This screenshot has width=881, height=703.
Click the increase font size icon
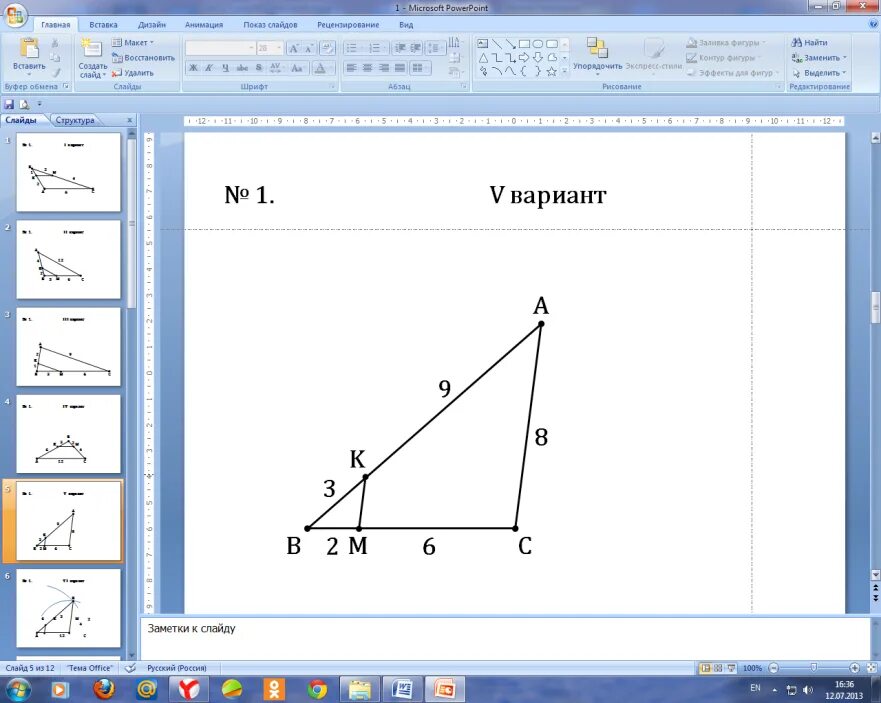point(293,49)
